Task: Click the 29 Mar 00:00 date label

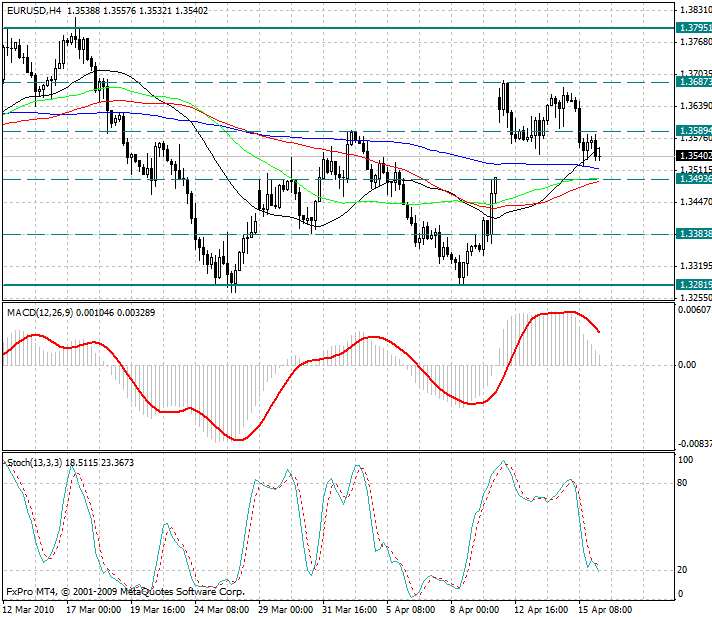Action: point(286,609)
